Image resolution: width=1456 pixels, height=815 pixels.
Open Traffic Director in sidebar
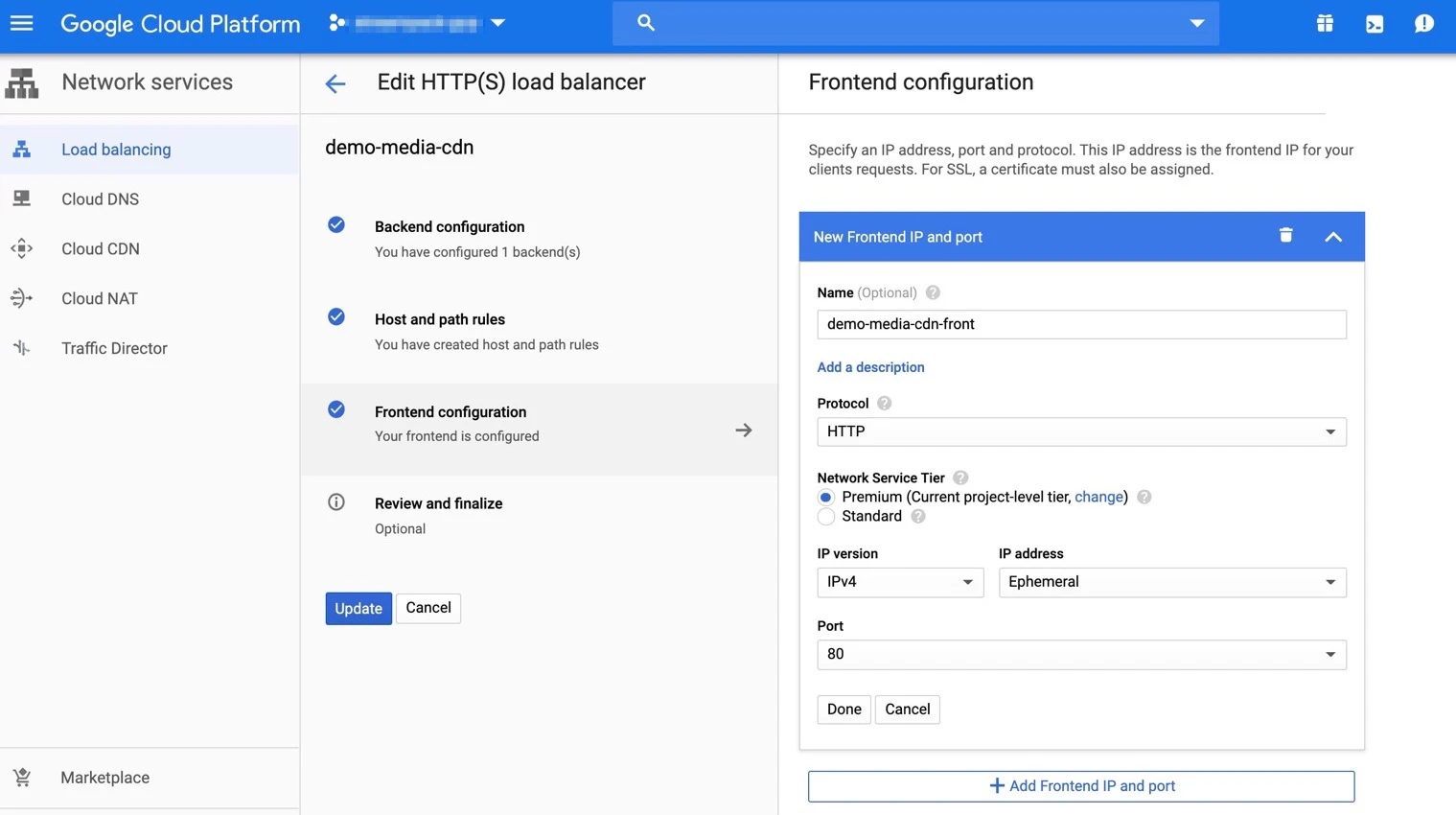[x=150, y=348]
